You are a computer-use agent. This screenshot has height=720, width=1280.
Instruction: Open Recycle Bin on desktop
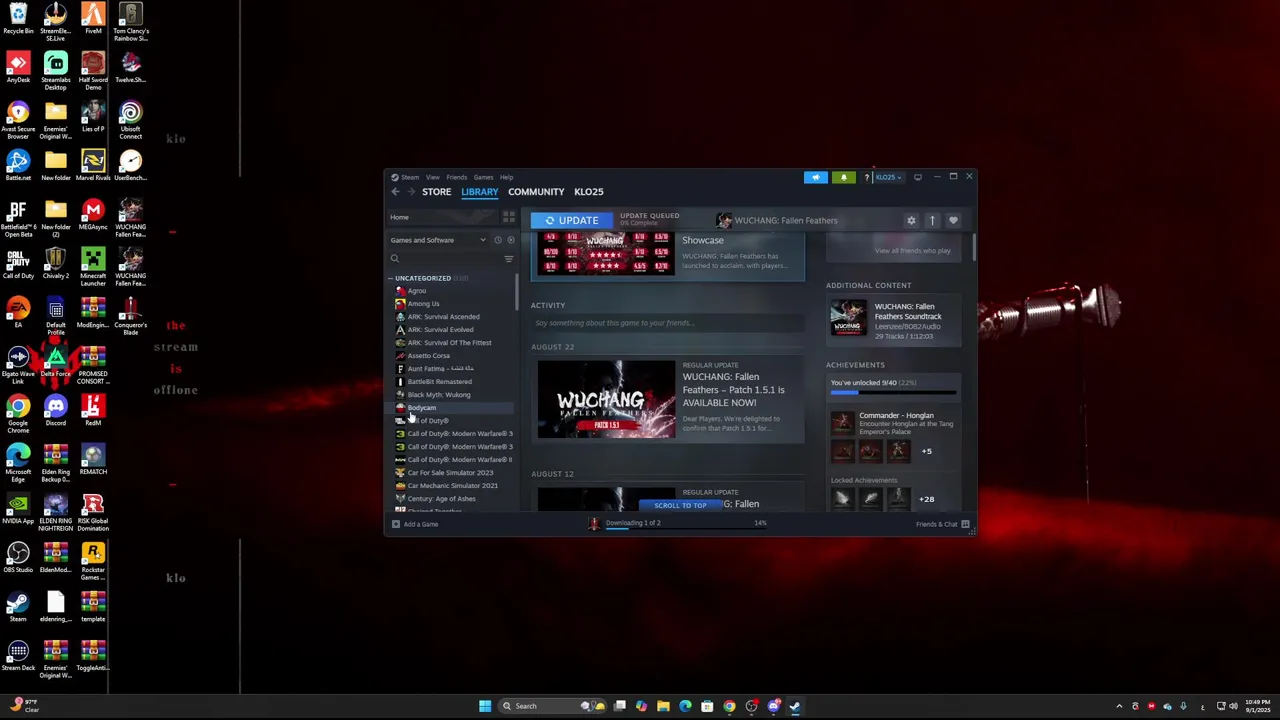coord(18,18)
